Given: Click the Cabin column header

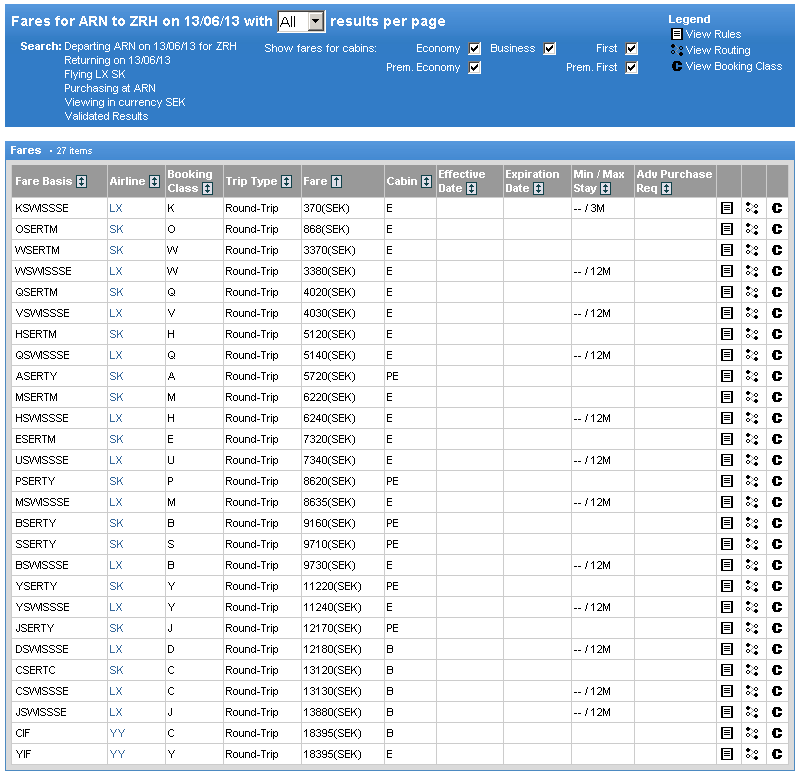Looking at the screenshot, I should [400, 181].
